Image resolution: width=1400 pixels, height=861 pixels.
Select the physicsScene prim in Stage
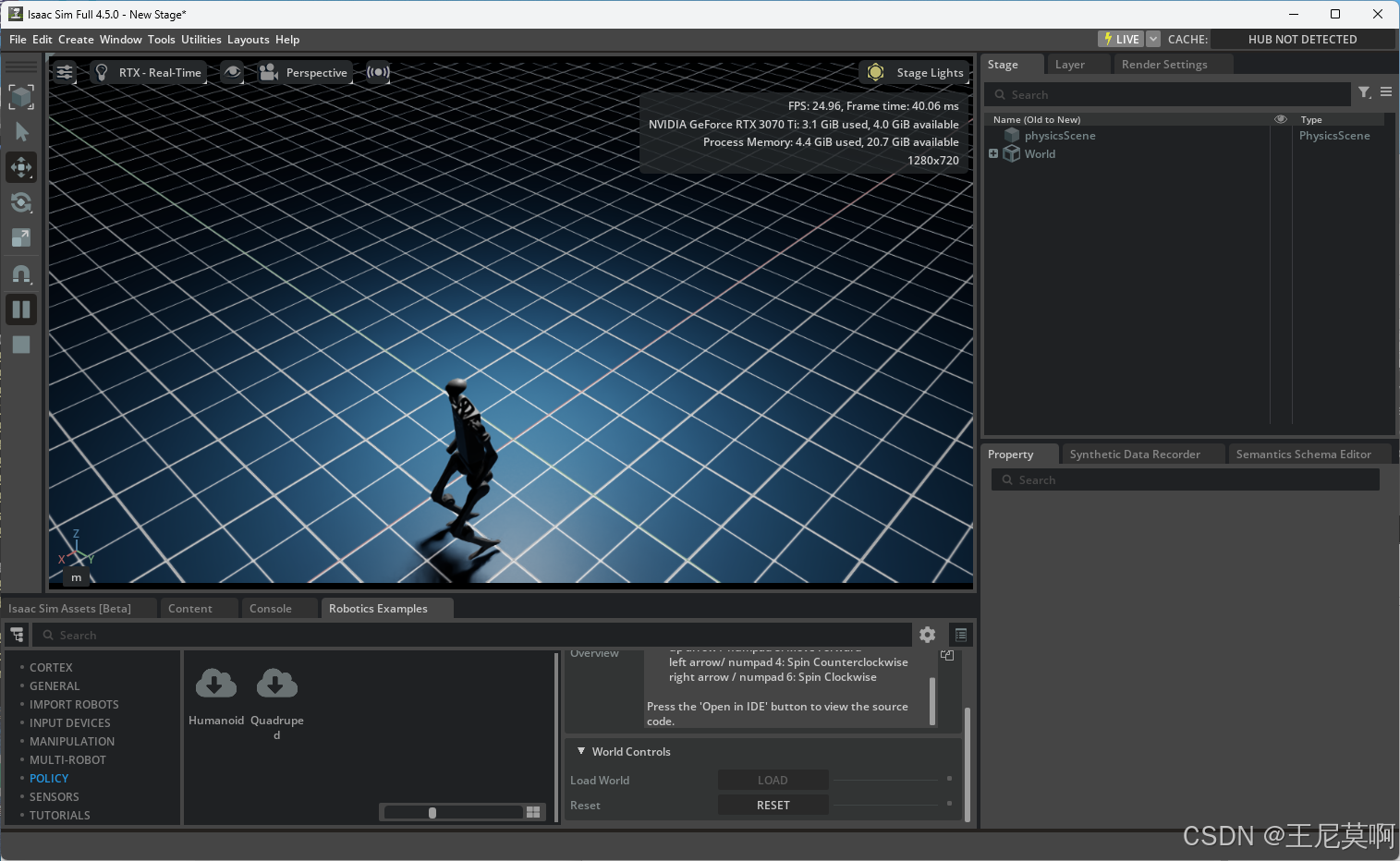1060,136
